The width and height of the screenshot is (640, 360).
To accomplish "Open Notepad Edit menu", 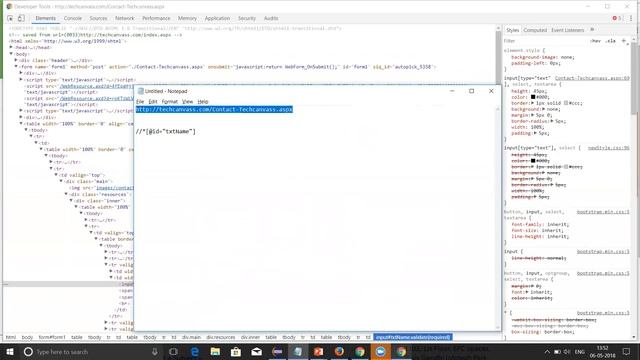I will 153,102.
